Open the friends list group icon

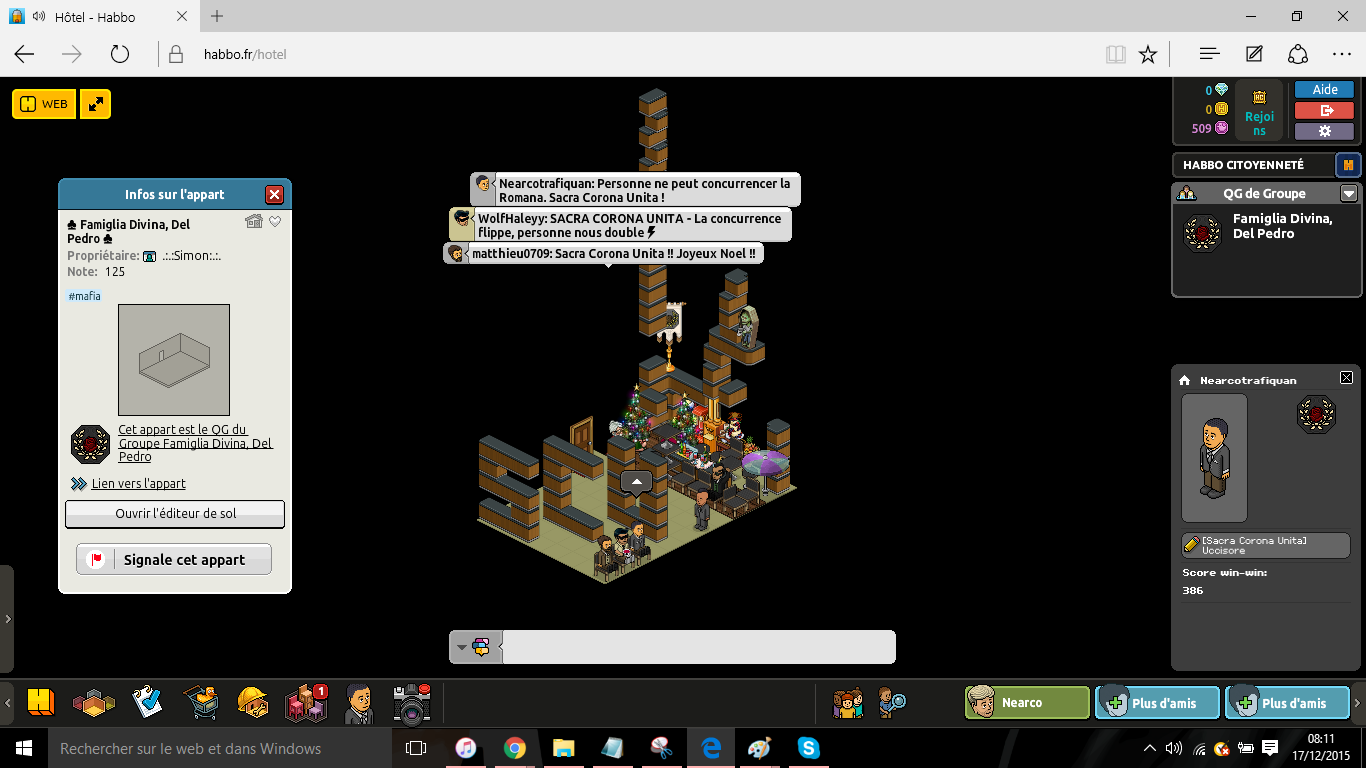(848, 703)
